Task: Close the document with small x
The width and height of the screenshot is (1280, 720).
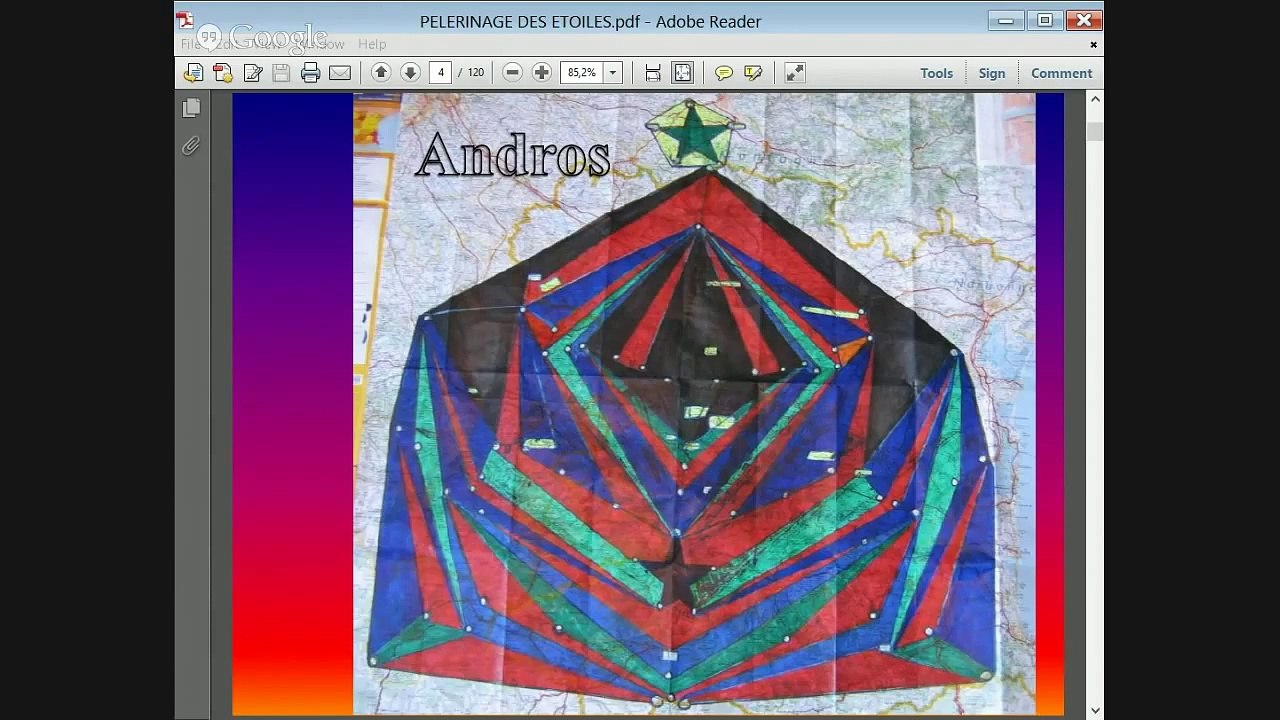Action: 1093,44
